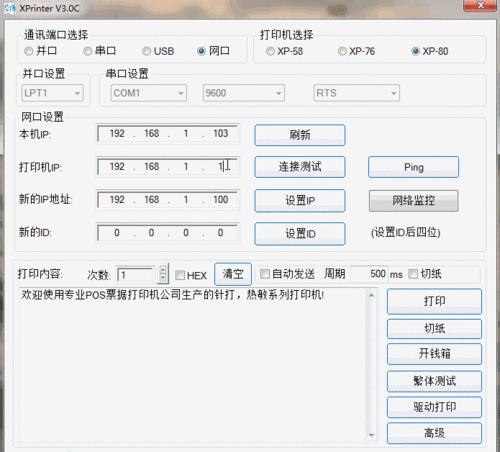Image resolution: width=500 pixels, height=452 pixels.
Task: Click the 设置IP button
Action: click(x=300, y=200)
